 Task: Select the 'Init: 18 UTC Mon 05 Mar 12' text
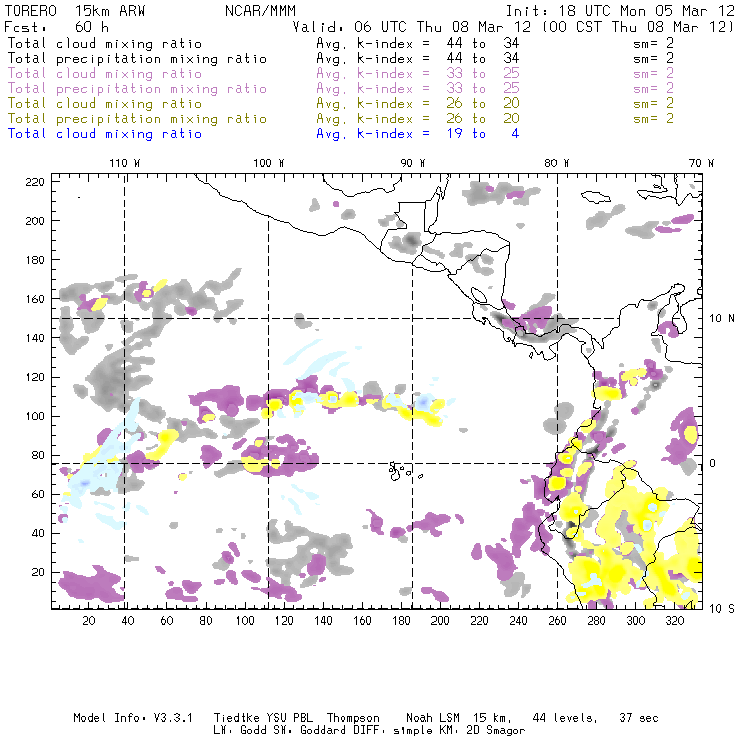click(x=620, y=11)
